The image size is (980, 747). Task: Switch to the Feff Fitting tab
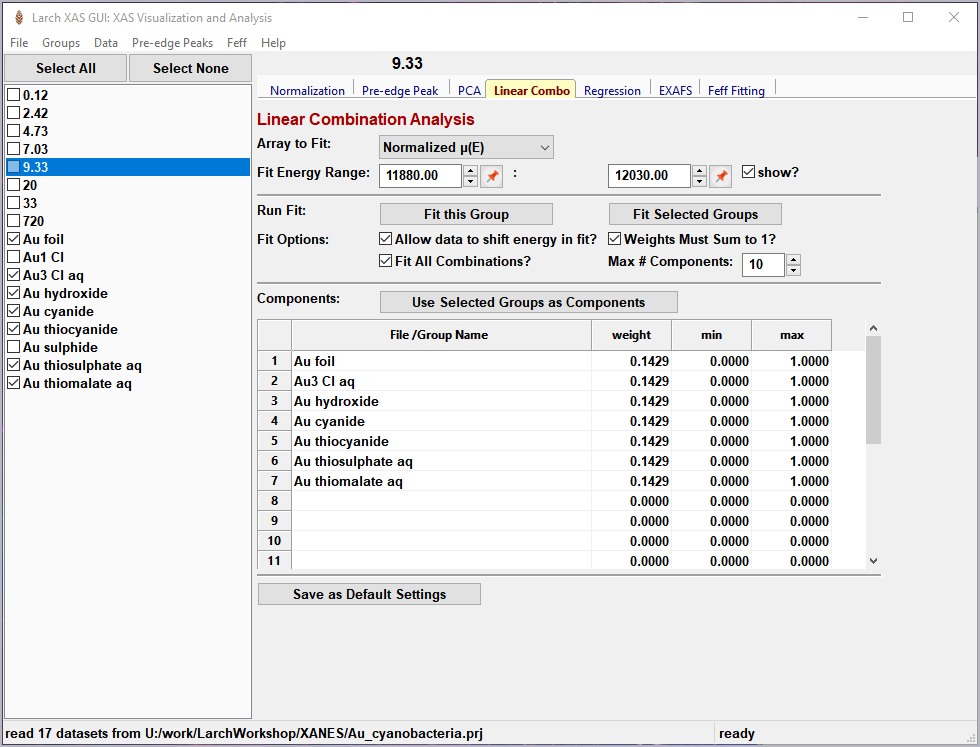(736, 90)
